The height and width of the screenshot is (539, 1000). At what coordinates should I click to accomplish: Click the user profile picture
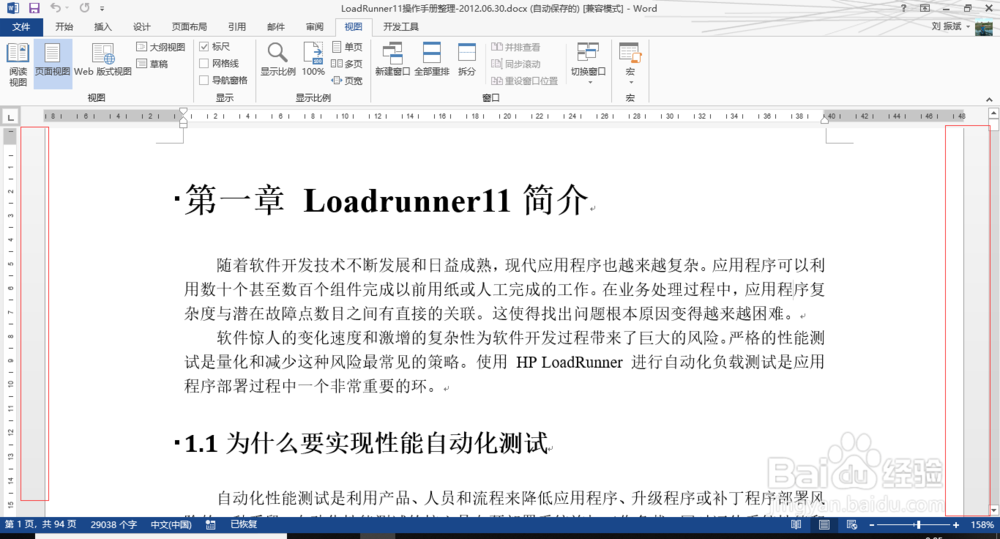pyautogui.click(x=983, y=27)
